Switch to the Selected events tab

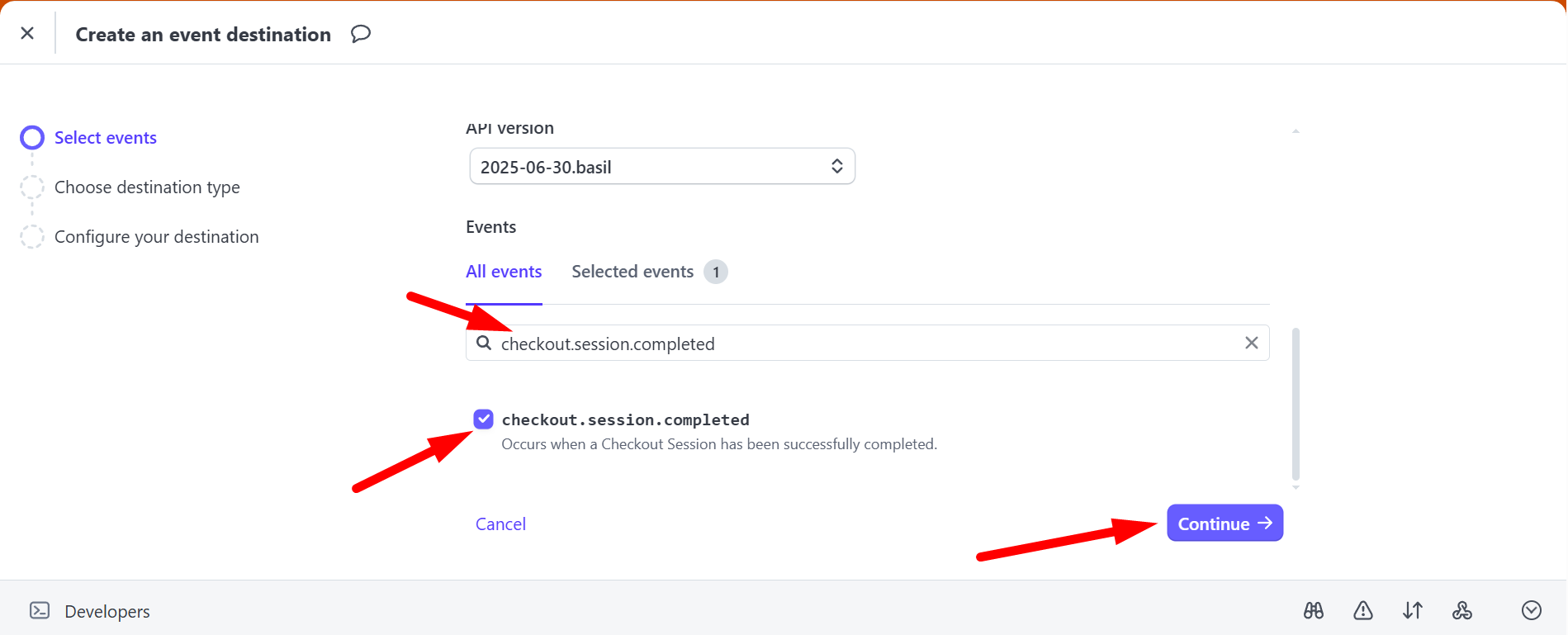tap(632, 272)
